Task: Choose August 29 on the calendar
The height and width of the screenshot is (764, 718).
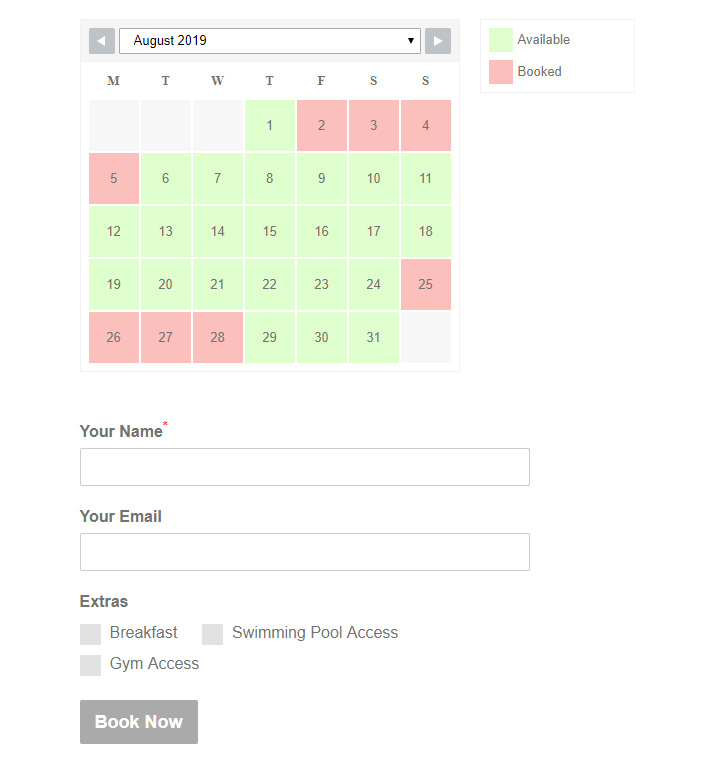Action: point(270,338)
